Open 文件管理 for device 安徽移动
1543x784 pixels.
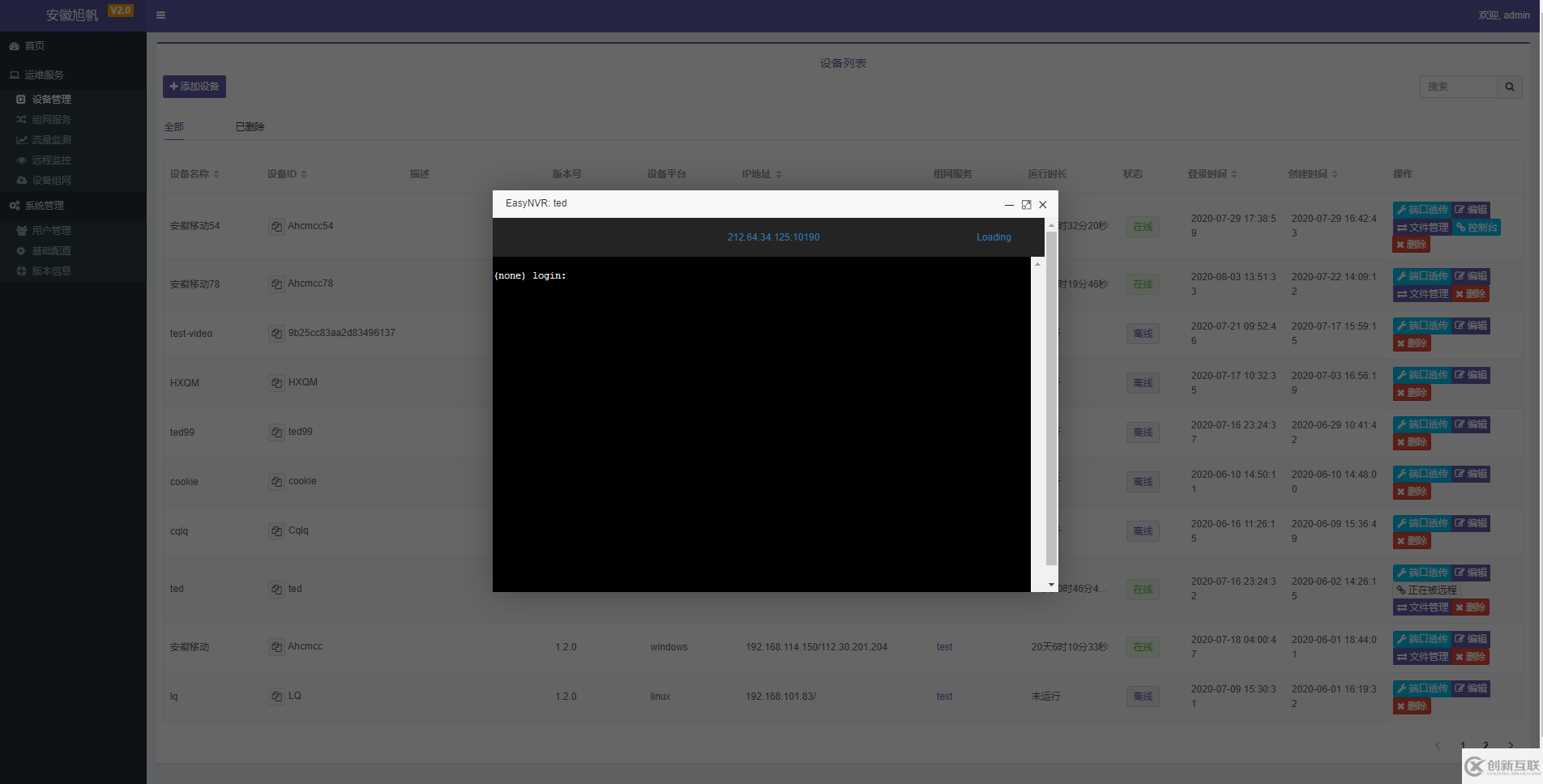click(x=1422, y=657)
